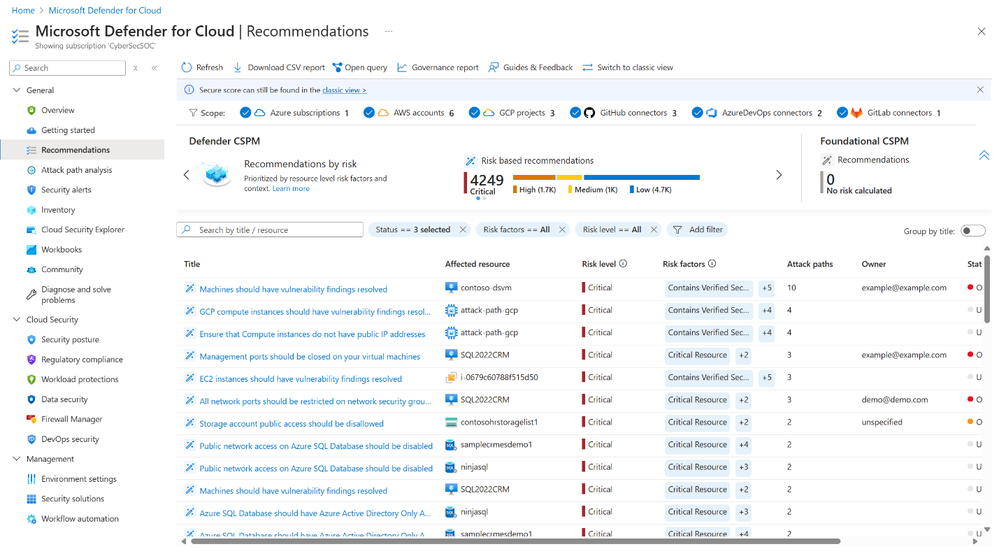
Task: Switch to classic view
Action: [x=628, y=68]
